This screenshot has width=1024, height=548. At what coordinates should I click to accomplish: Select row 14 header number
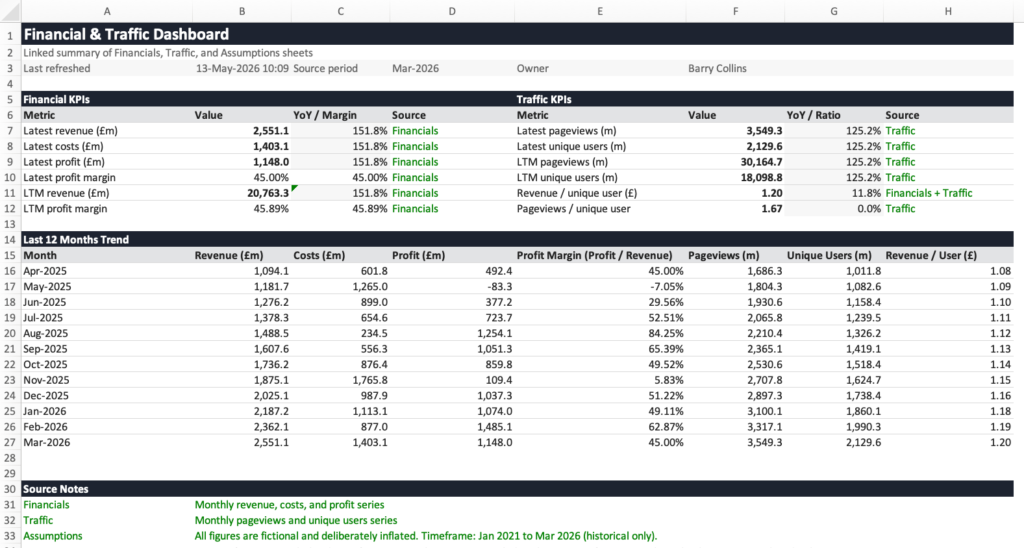tap(10, 240)
